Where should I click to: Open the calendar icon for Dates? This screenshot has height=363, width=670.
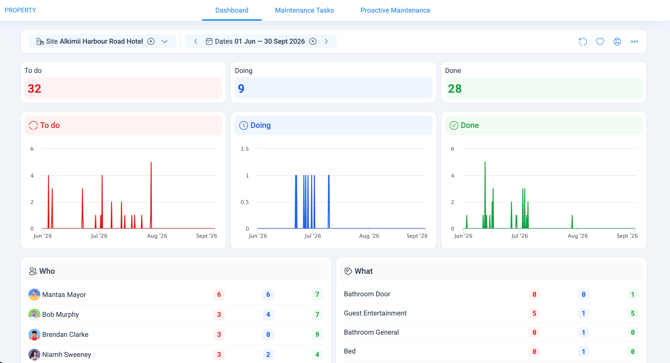pos(209,41)
